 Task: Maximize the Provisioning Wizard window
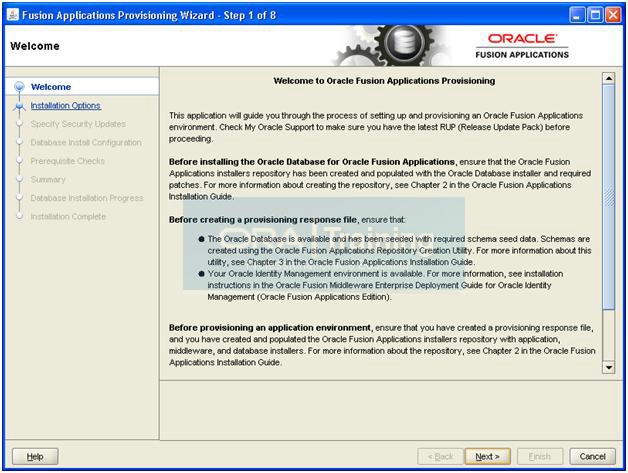pyautogui.click(x=596, y=14)
